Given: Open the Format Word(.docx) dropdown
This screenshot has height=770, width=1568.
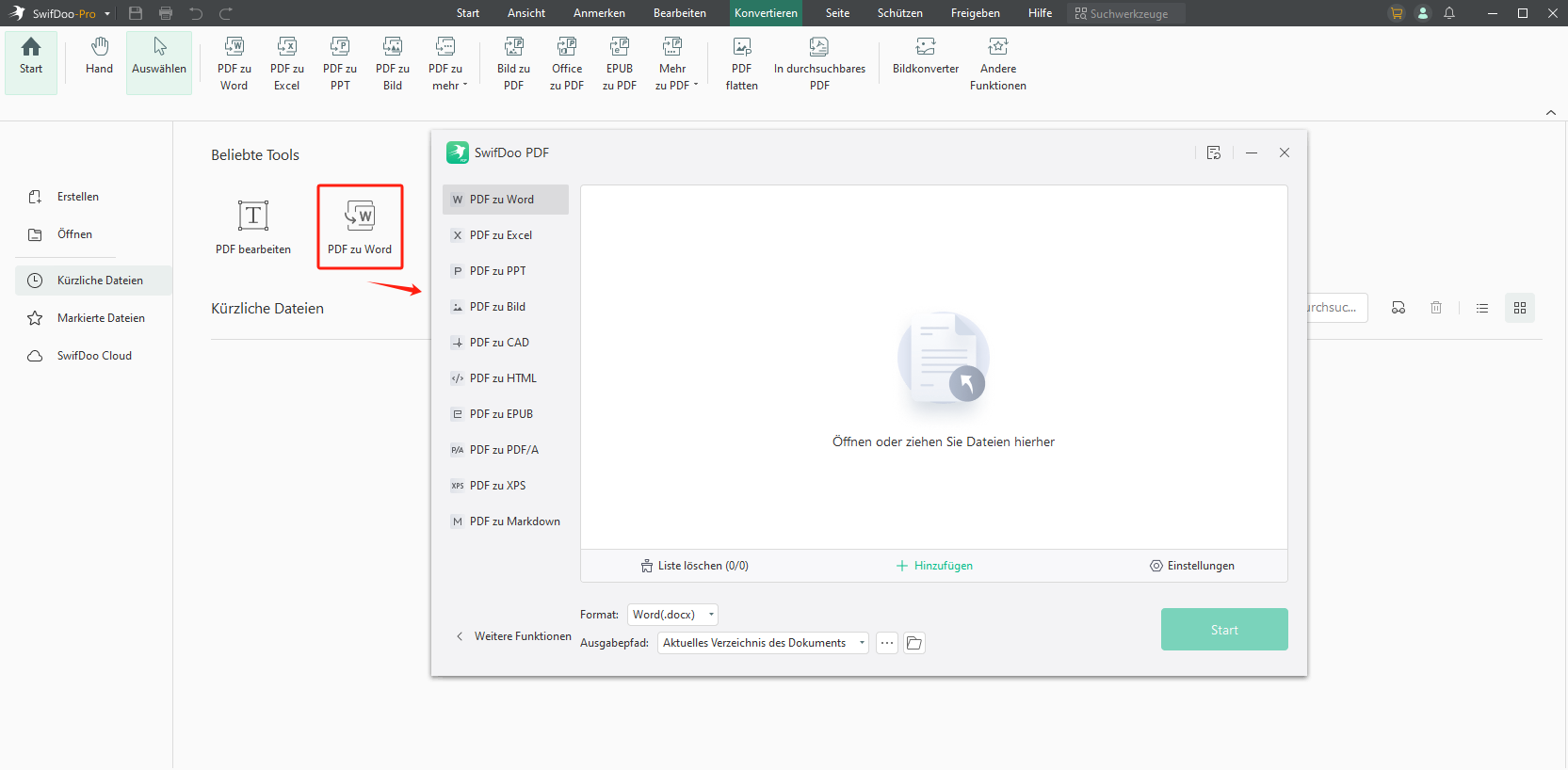Looking at the screenshot, I should [x=672, y=615].
